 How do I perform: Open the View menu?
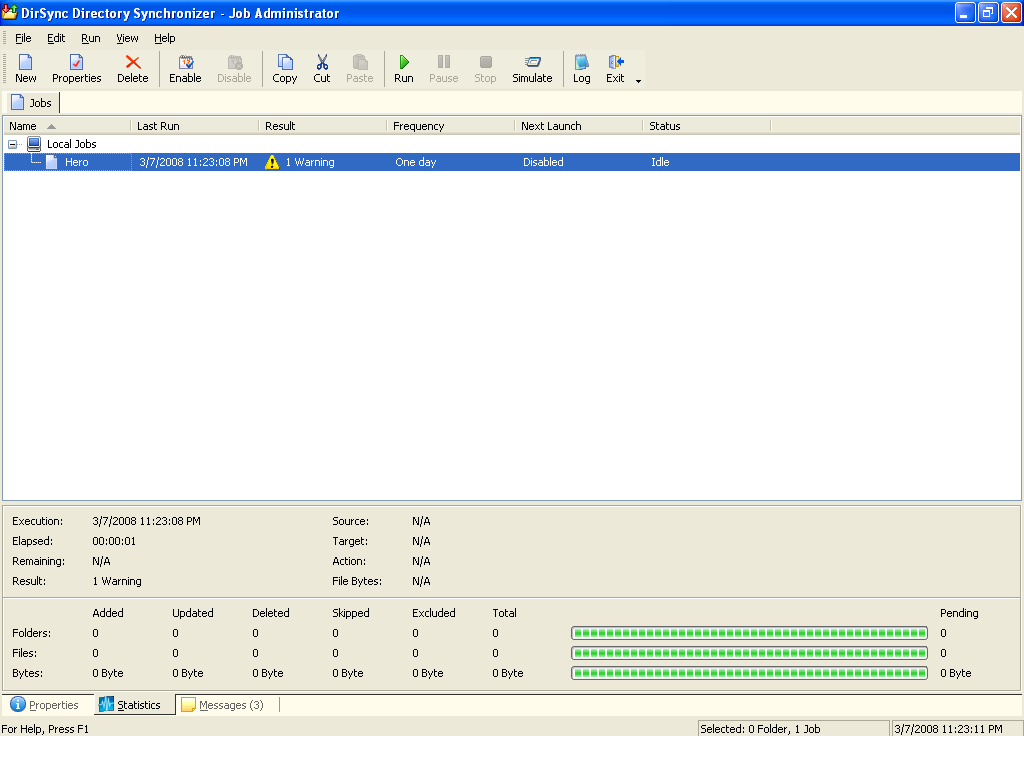[127, 38]
